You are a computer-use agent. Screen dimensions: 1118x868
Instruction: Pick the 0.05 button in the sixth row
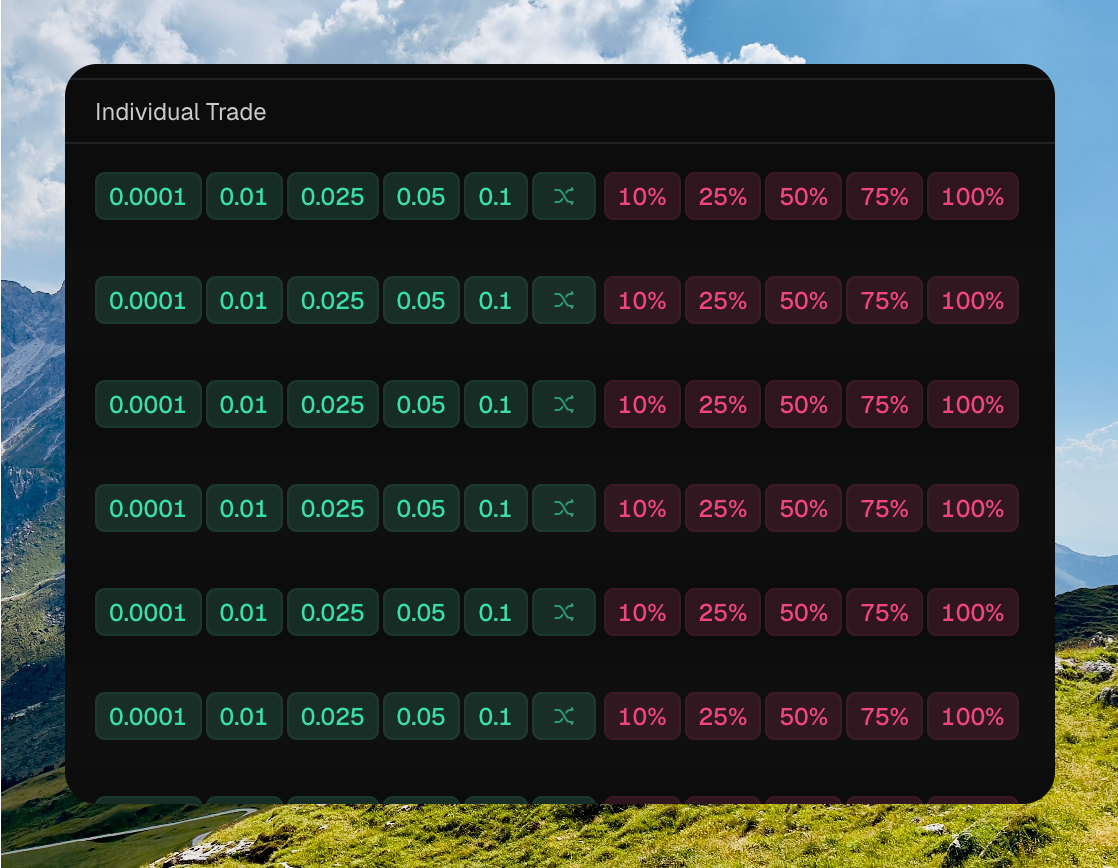pos(421,716)
